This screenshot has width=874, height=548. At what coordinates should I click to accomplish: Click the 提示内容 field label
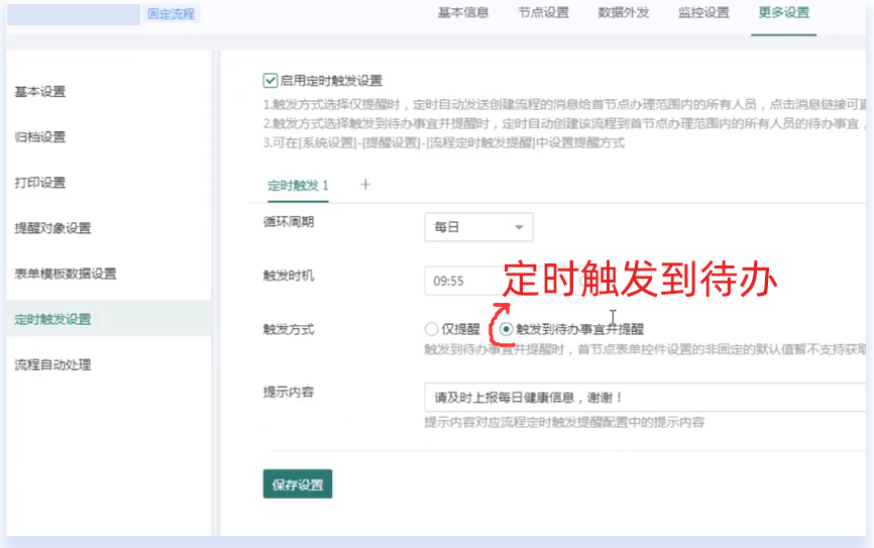pos(289,392)
